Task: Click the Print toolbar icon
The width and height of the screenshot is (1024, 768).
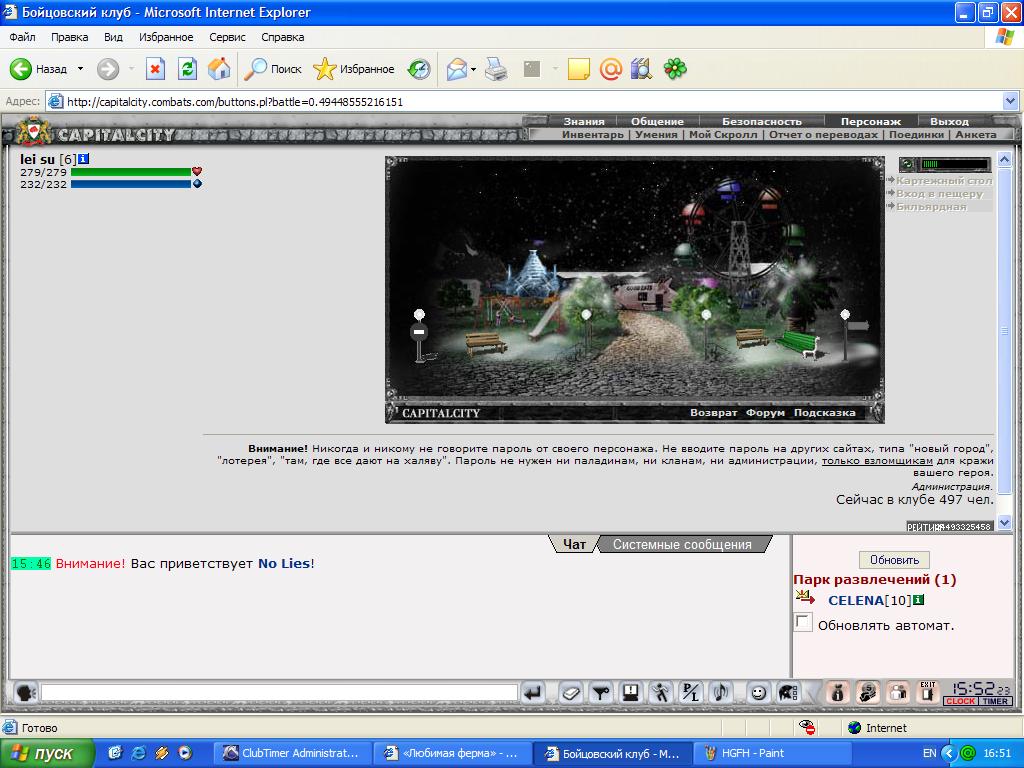Action: (x=496, y=69)
